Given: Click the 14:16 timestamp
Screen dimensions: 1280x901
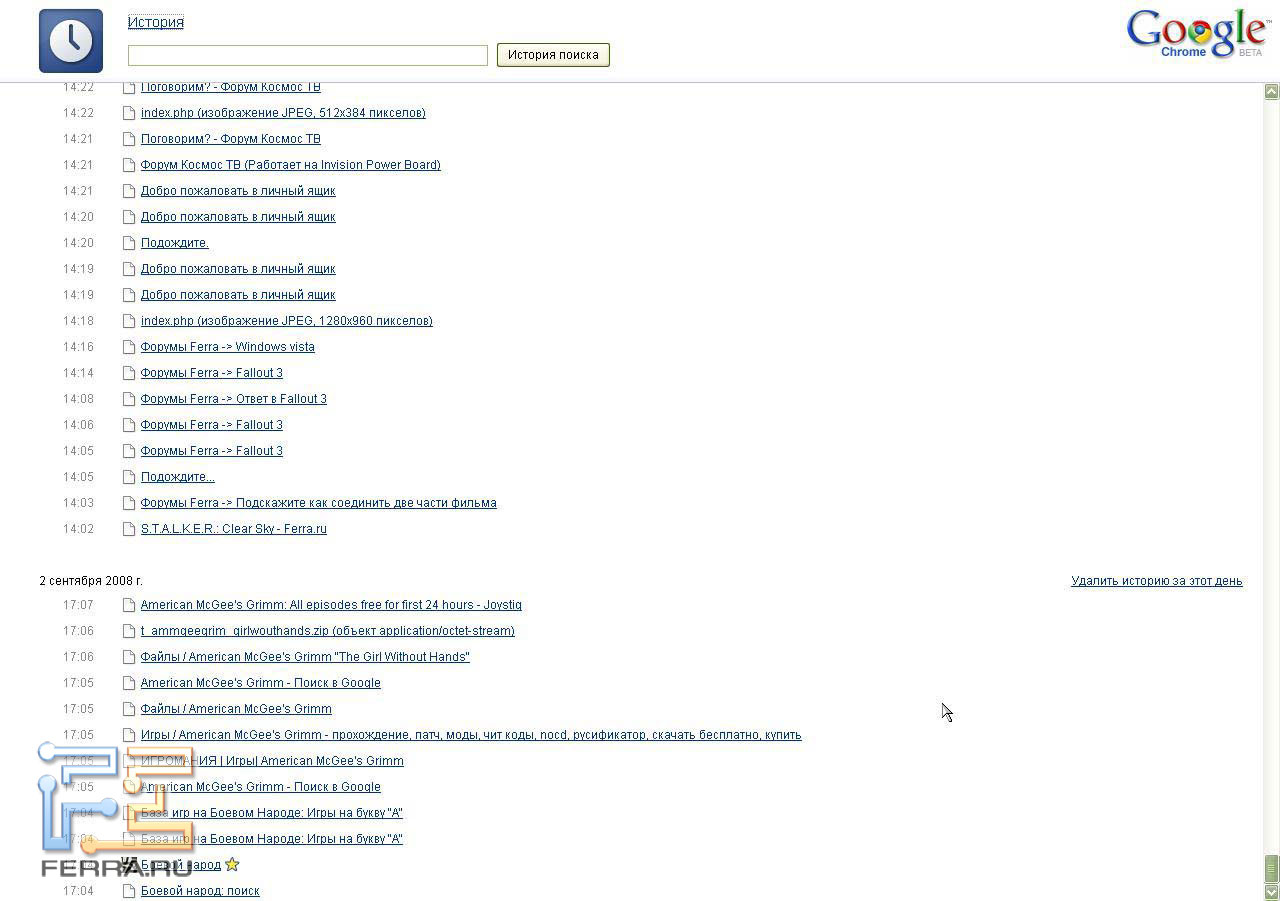Looking at the screenshot, I should click(x=78, y=347).
